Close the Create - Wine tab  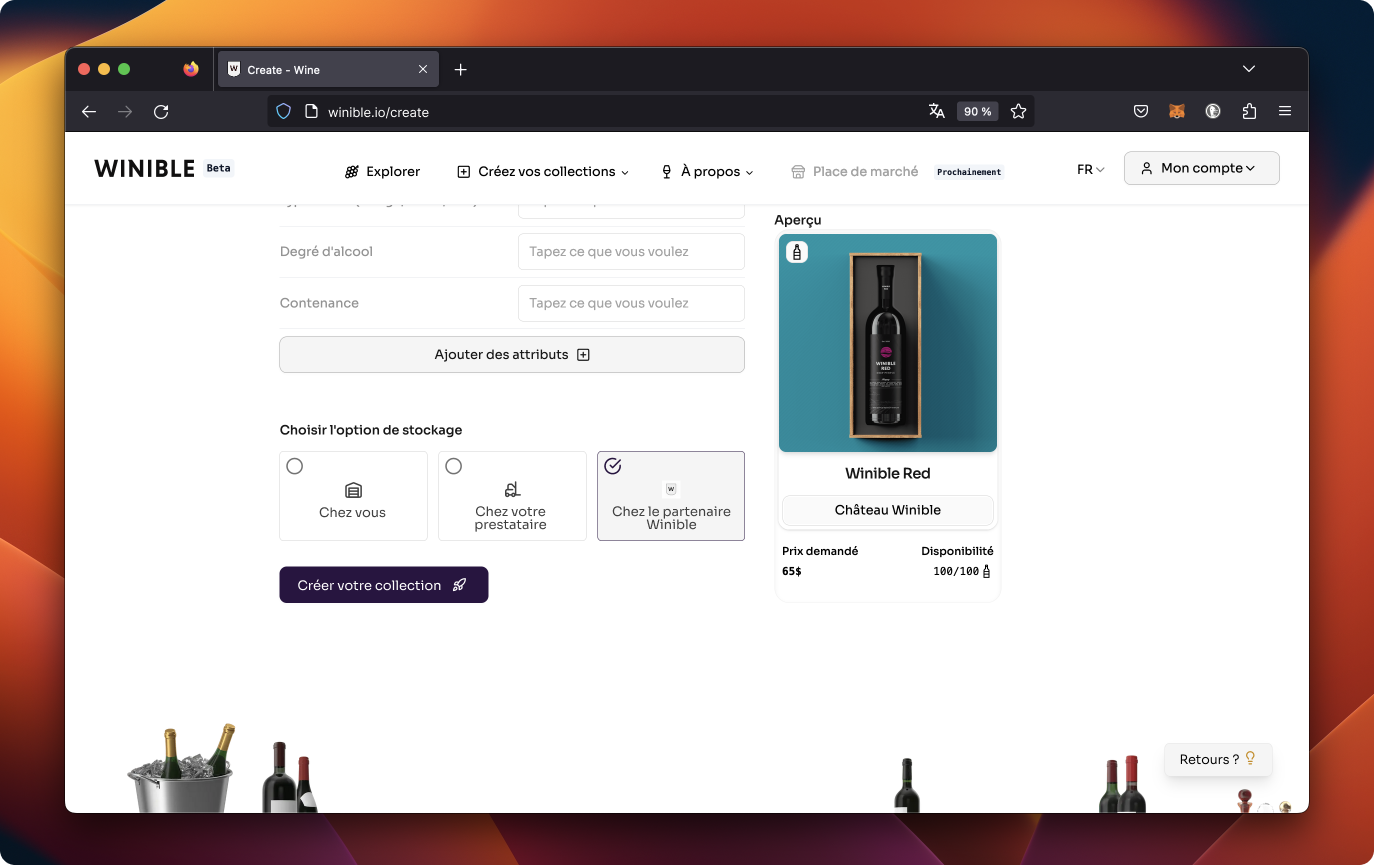(x=423, y=69)
